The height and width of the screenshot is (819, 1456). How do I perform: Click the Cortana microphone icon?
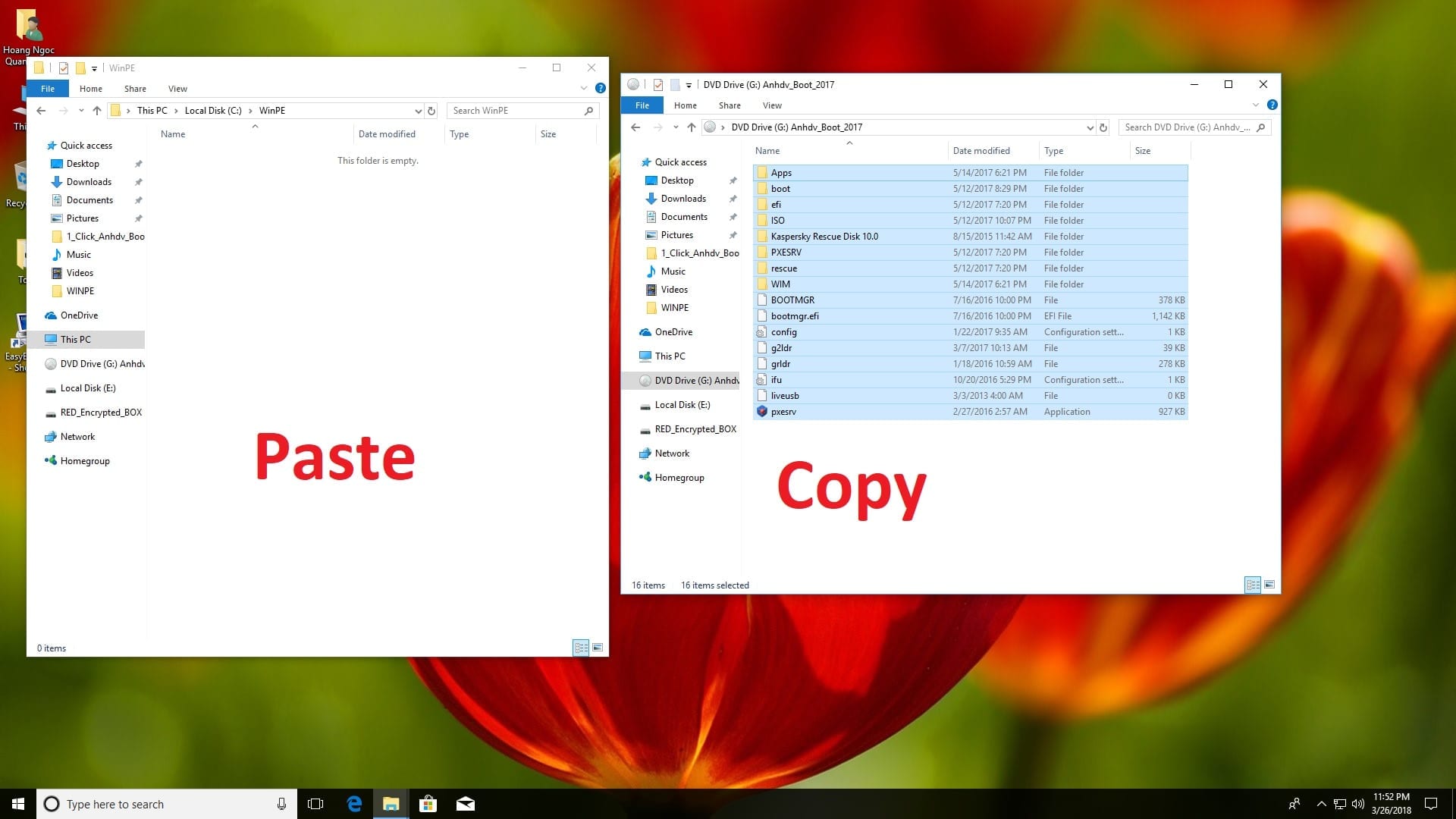click(281, 804)
